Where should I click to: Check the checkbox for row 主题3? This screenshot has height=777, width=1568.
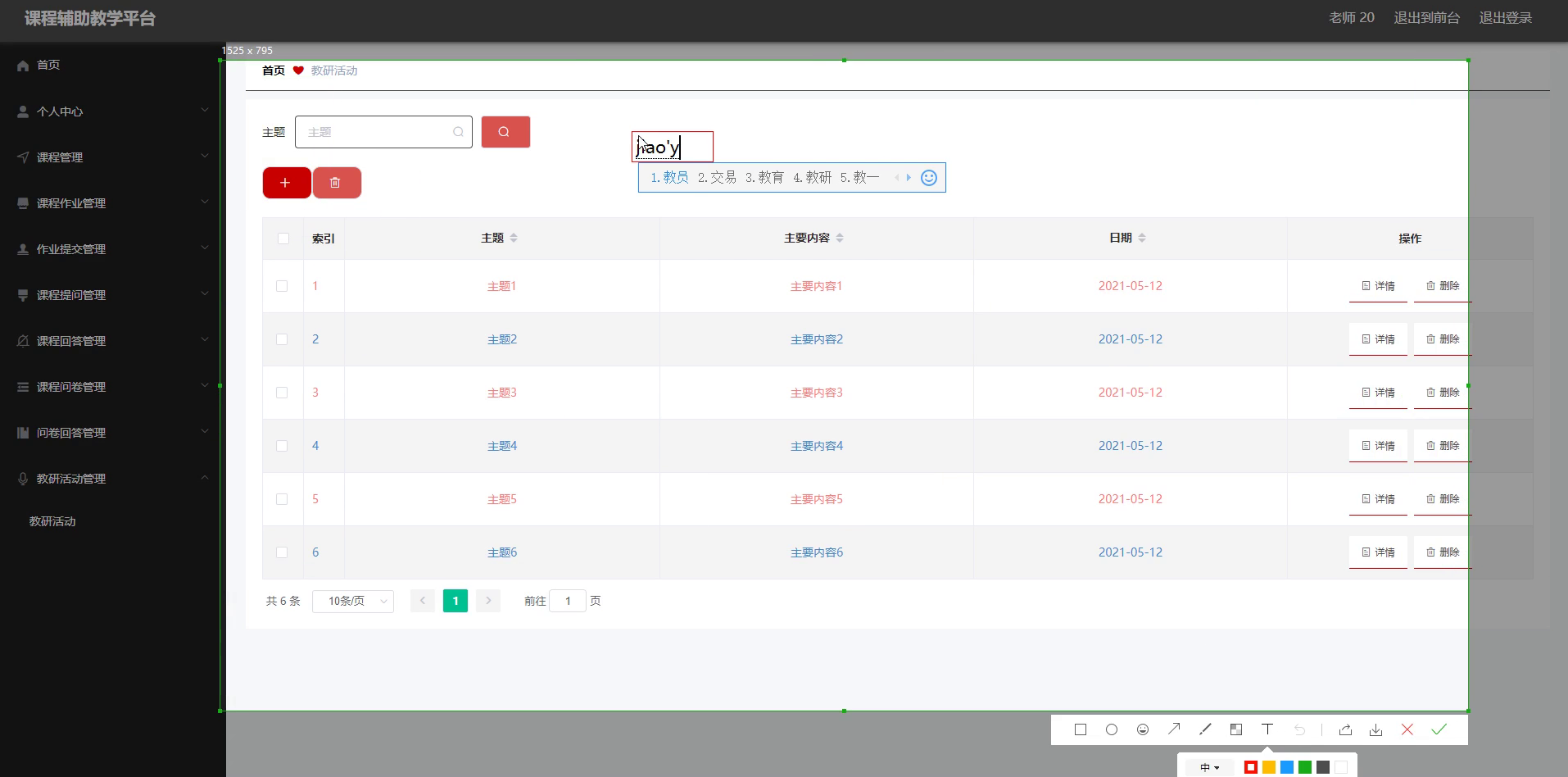[x=282, y=393]
